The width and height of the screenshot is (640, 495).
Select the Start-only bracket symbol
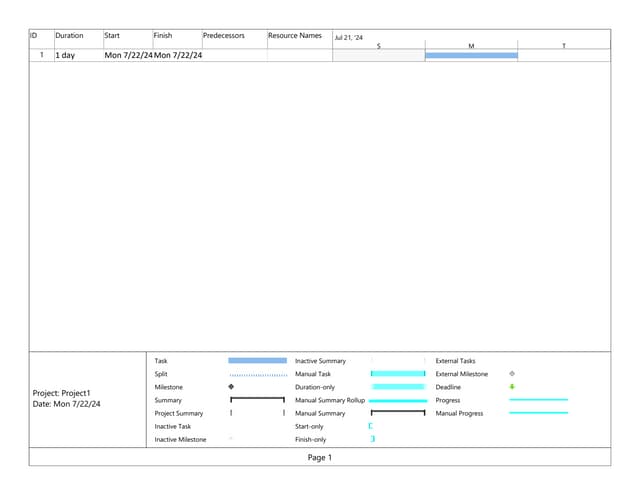pos(371,425)
